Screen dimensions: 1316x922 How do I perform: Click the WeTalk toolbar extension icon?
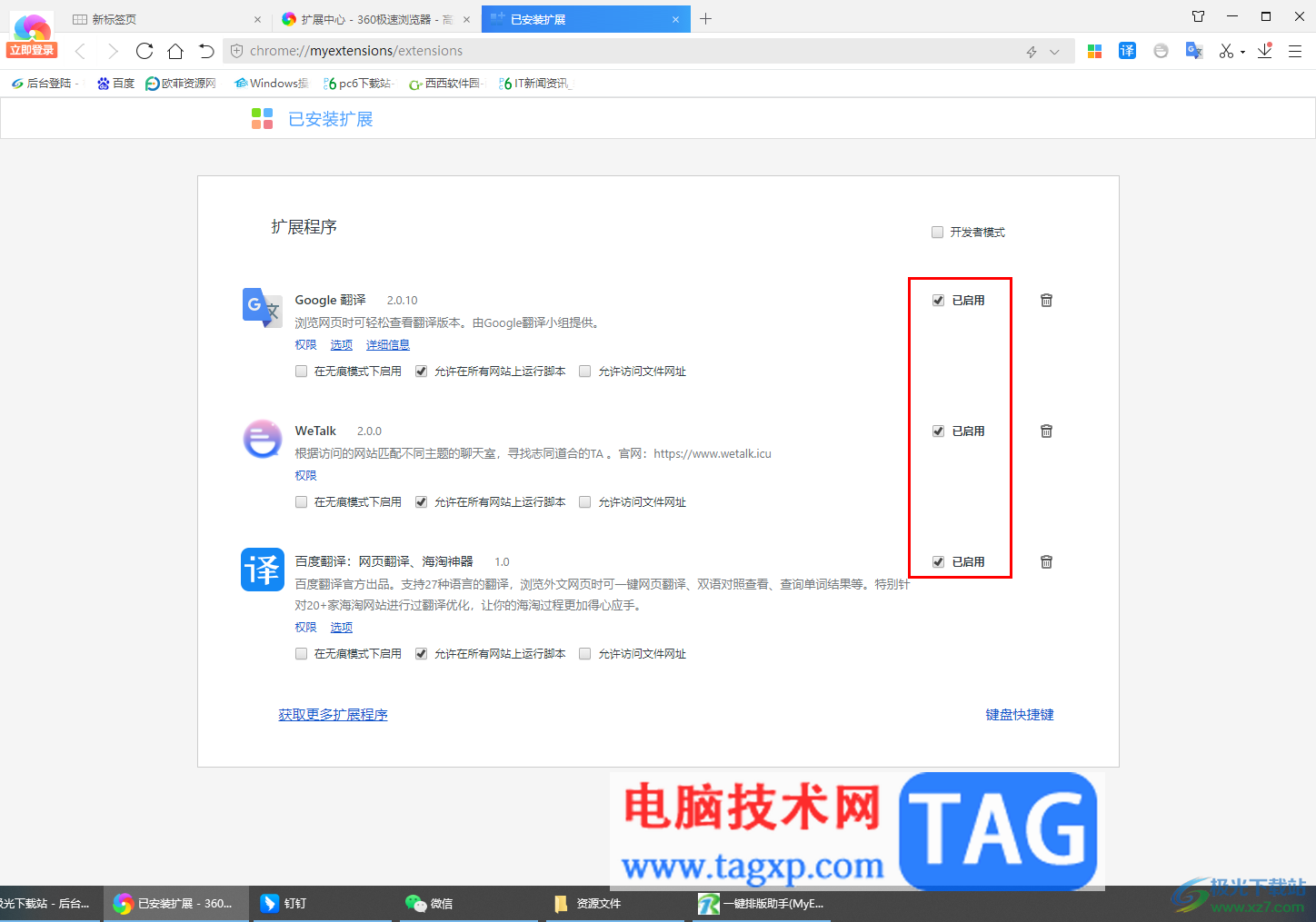1161,51
